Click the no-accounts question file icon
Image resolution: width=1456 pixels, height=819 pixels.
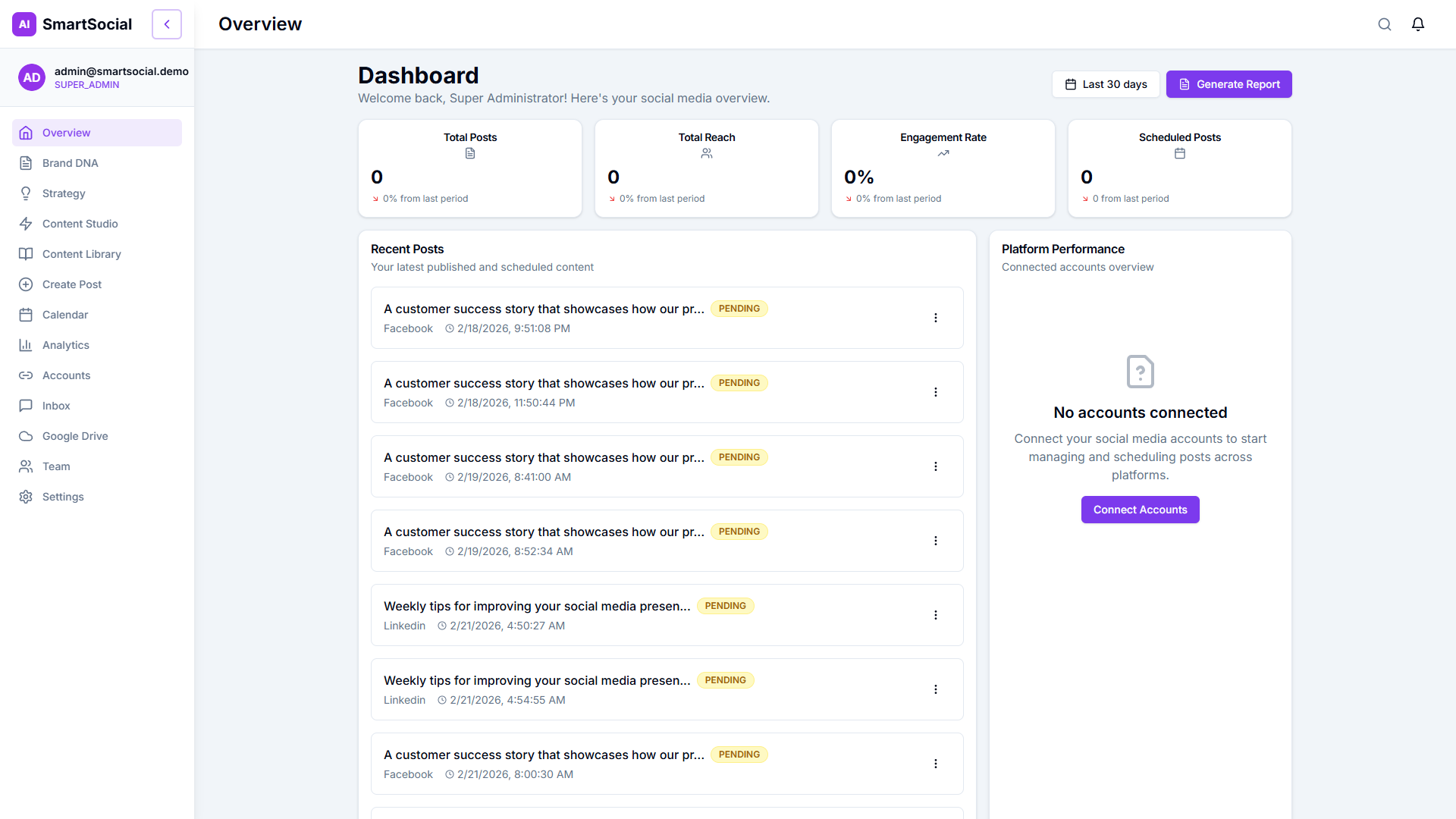click(1141, 372)
